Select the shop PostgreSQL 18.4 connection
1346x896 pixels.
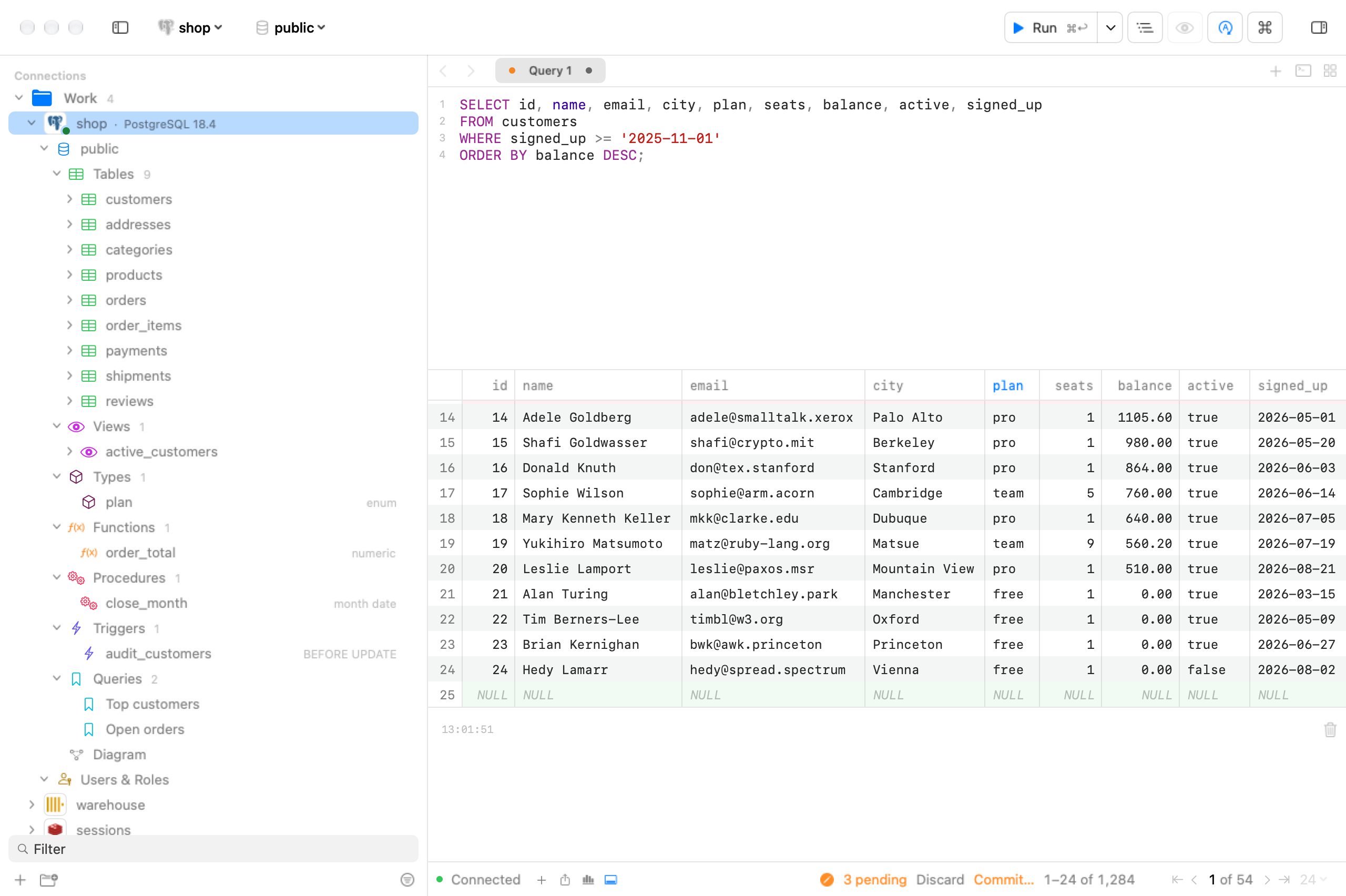[x=213, y=124]
